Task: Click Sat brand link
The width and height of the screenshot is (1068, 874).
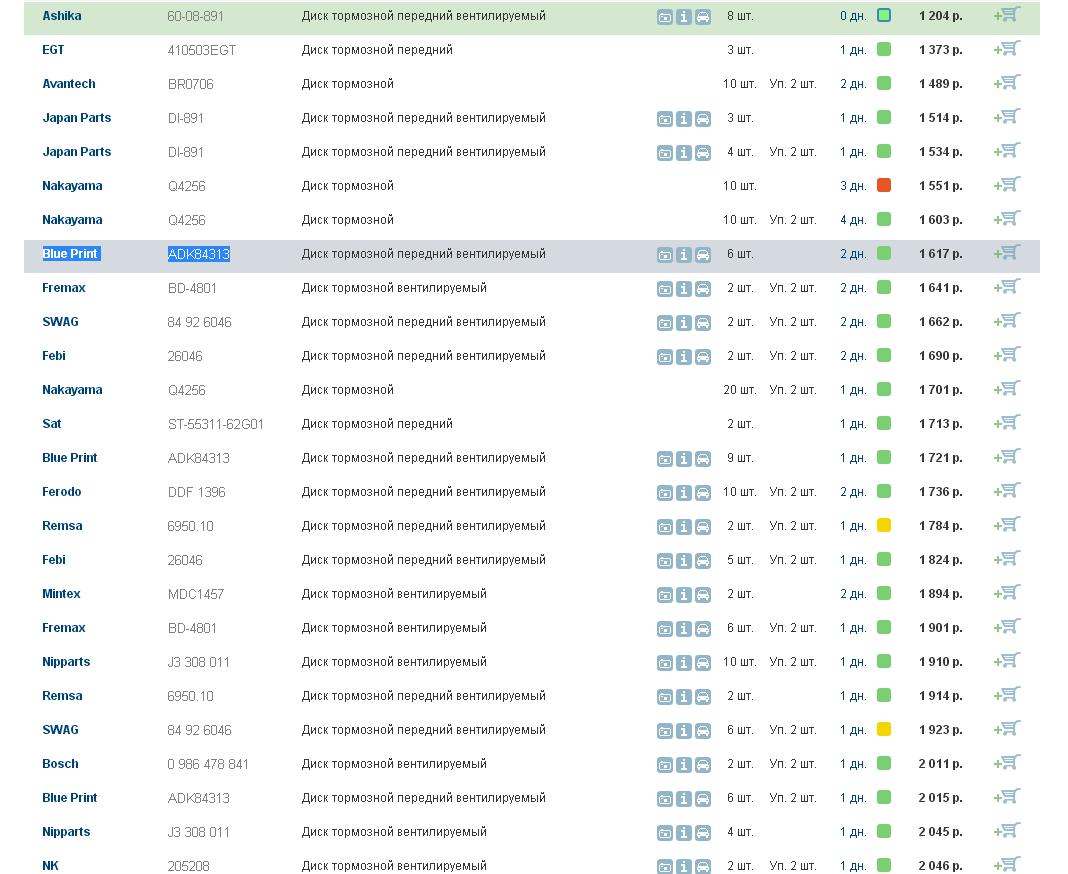Action: pos(52,424)
